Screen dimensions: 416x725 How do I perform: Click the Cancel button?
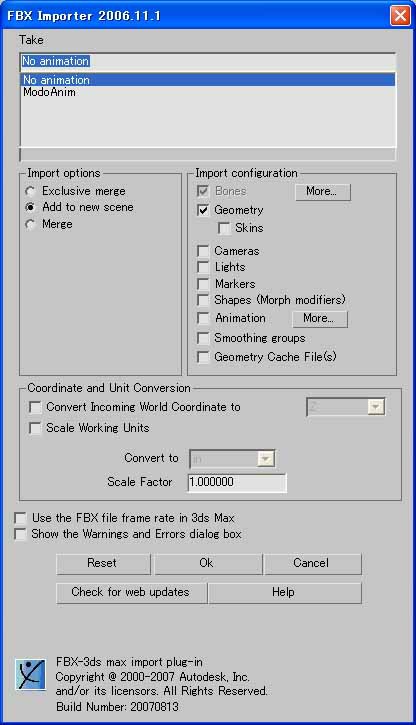(312, 564)
